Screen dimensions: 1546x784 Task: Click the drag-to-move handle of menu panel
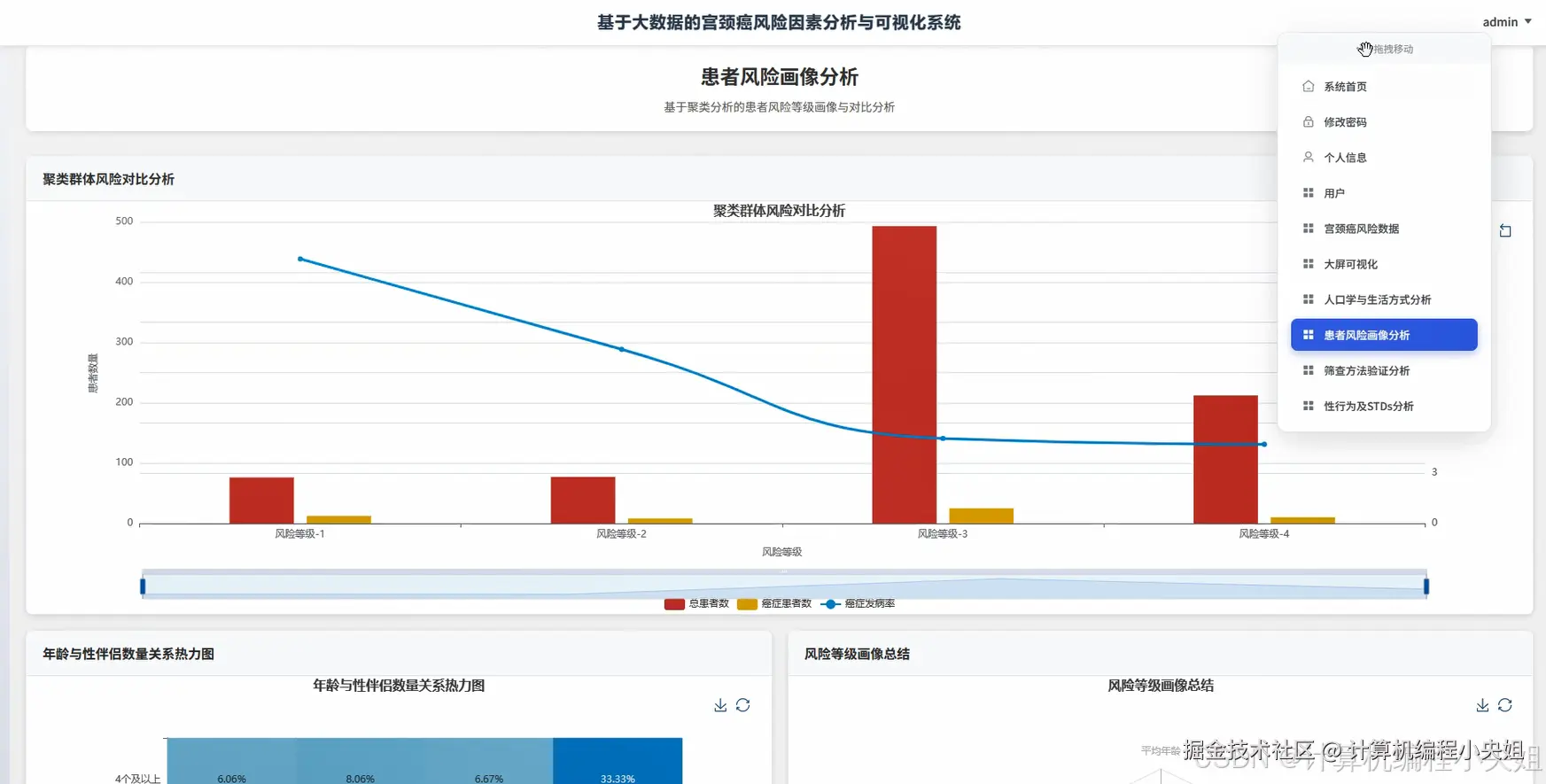point(1385,49)
